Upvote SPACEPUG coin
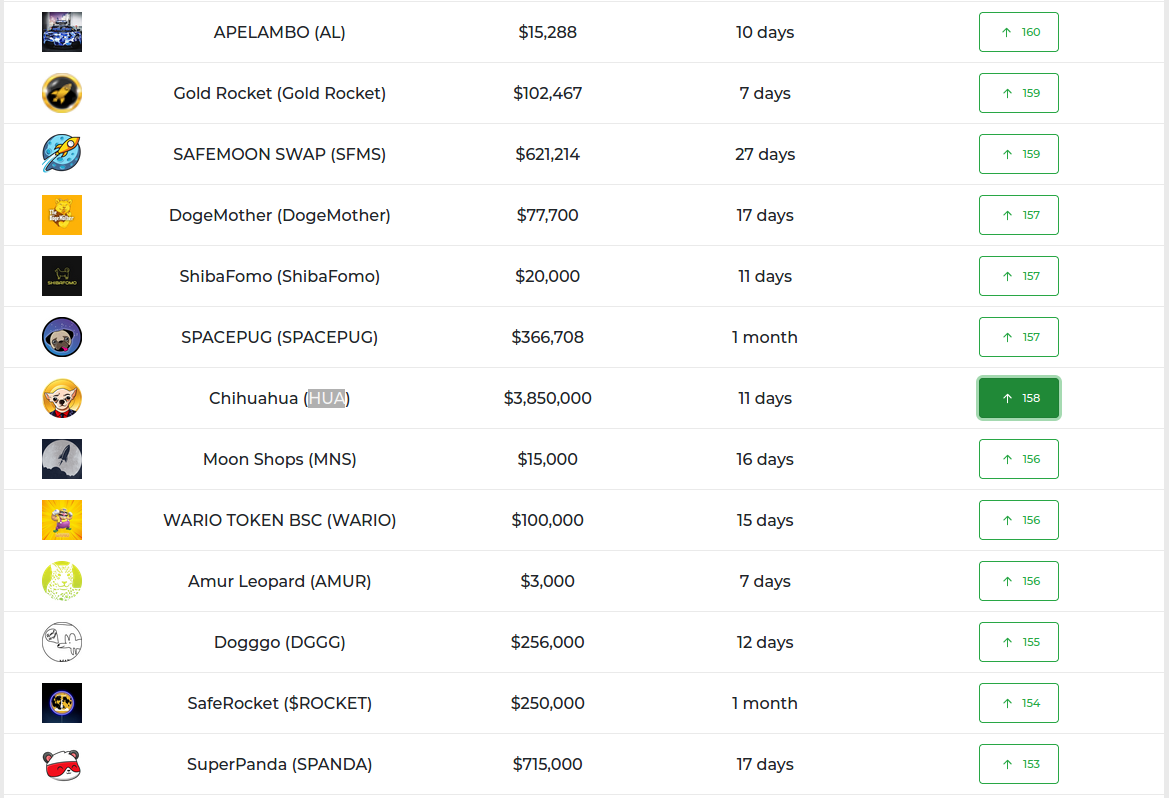 (x=1018, y=337)
